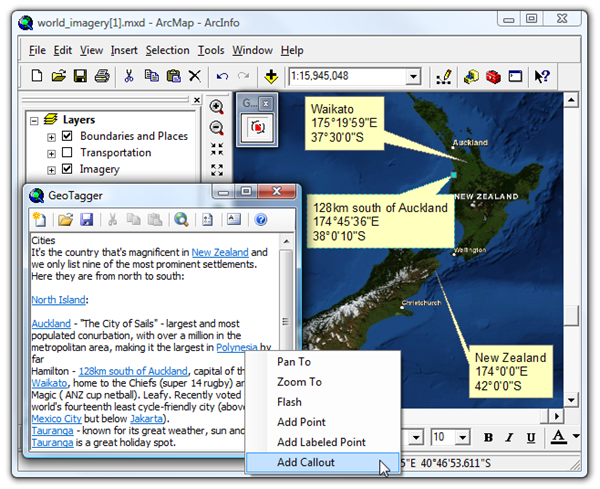The image size is (600, 489).
Task: Click the GeoTagger globe search icon
Action: (x=181, y=219)
